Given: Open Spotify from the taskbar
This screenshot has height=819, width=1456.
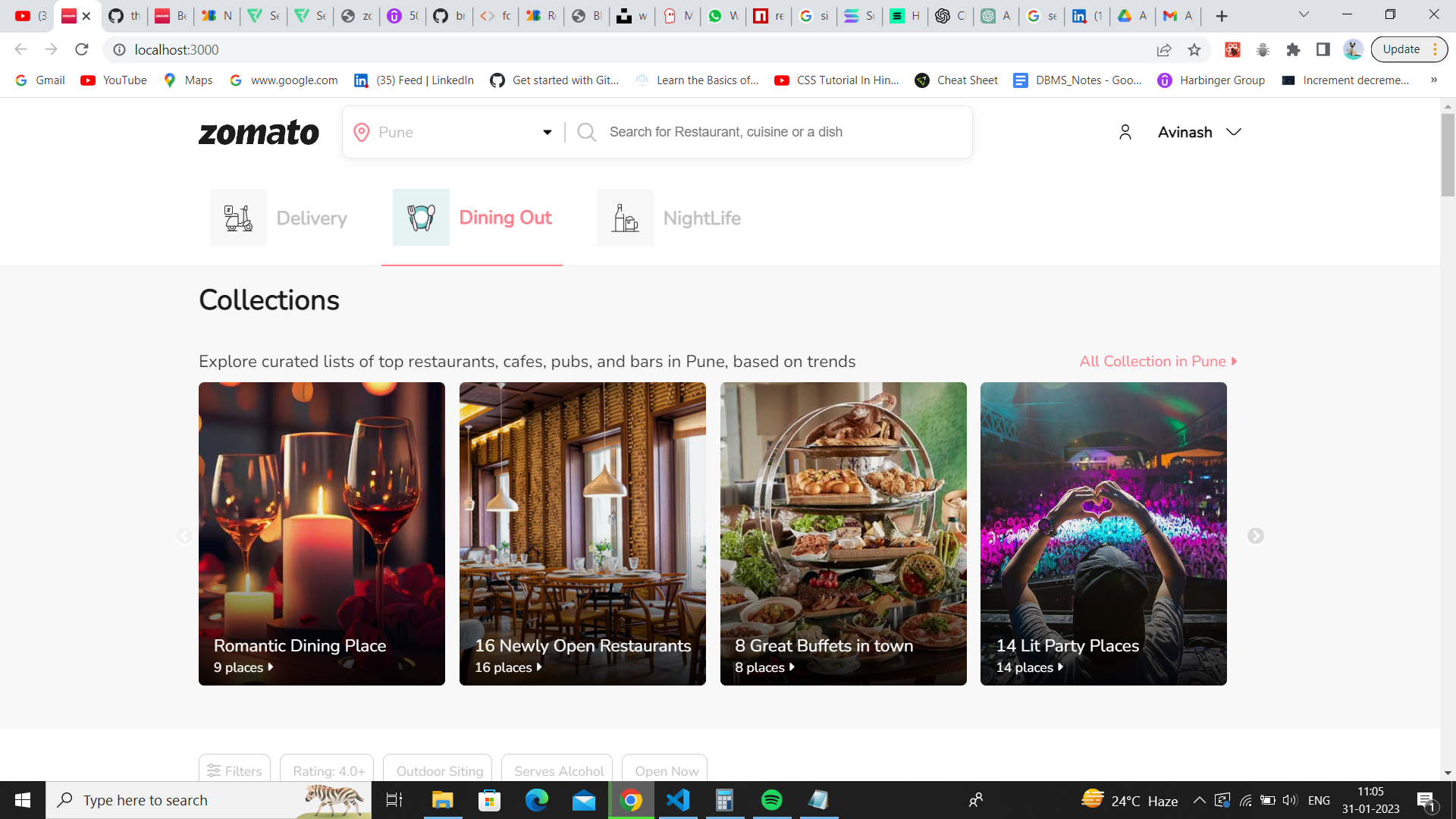Looking at the screenshot, I should [x=771, y=800].
